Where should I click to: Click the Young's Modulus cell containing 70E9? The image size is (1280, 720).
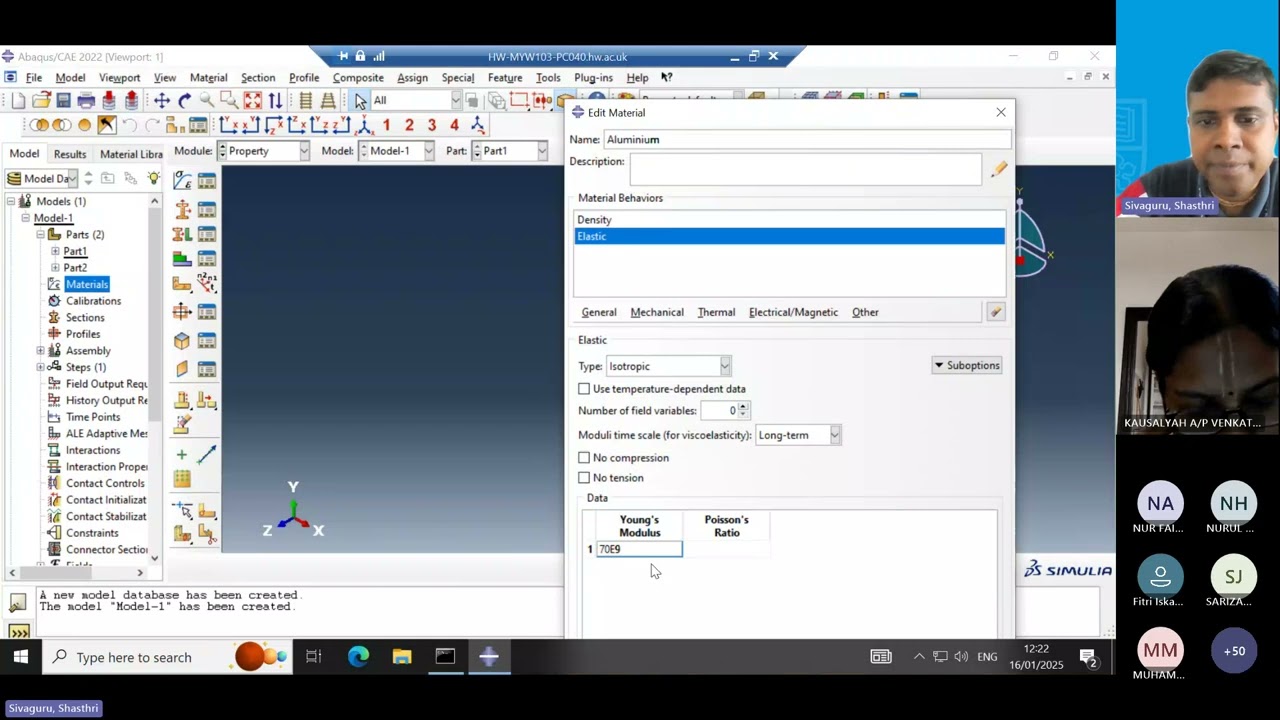(x=639, y=549)
